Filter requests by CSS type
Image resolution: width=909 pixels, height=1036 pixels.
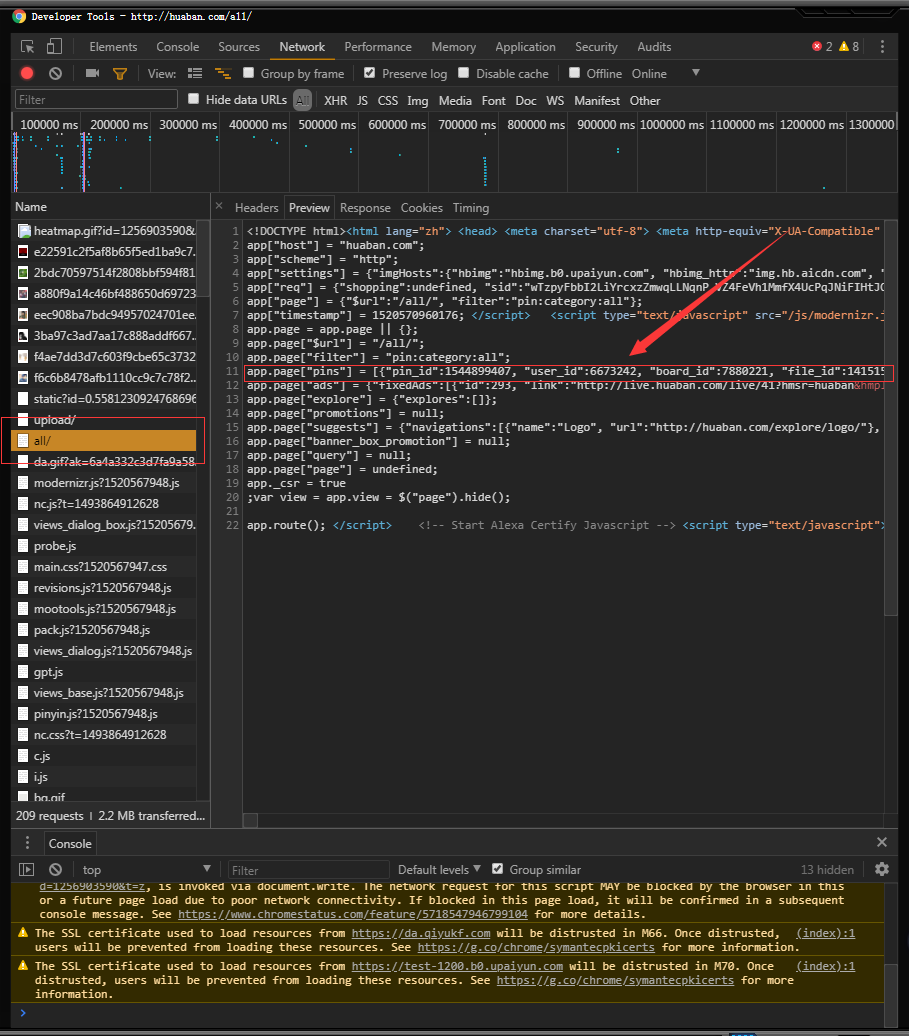tap(388, 100)
